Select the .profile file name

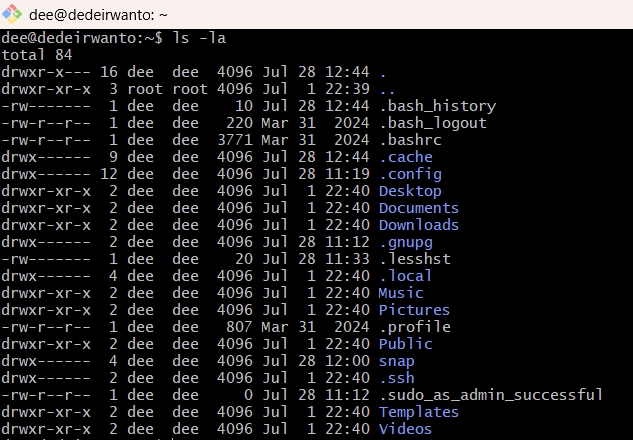click(415, 327)
